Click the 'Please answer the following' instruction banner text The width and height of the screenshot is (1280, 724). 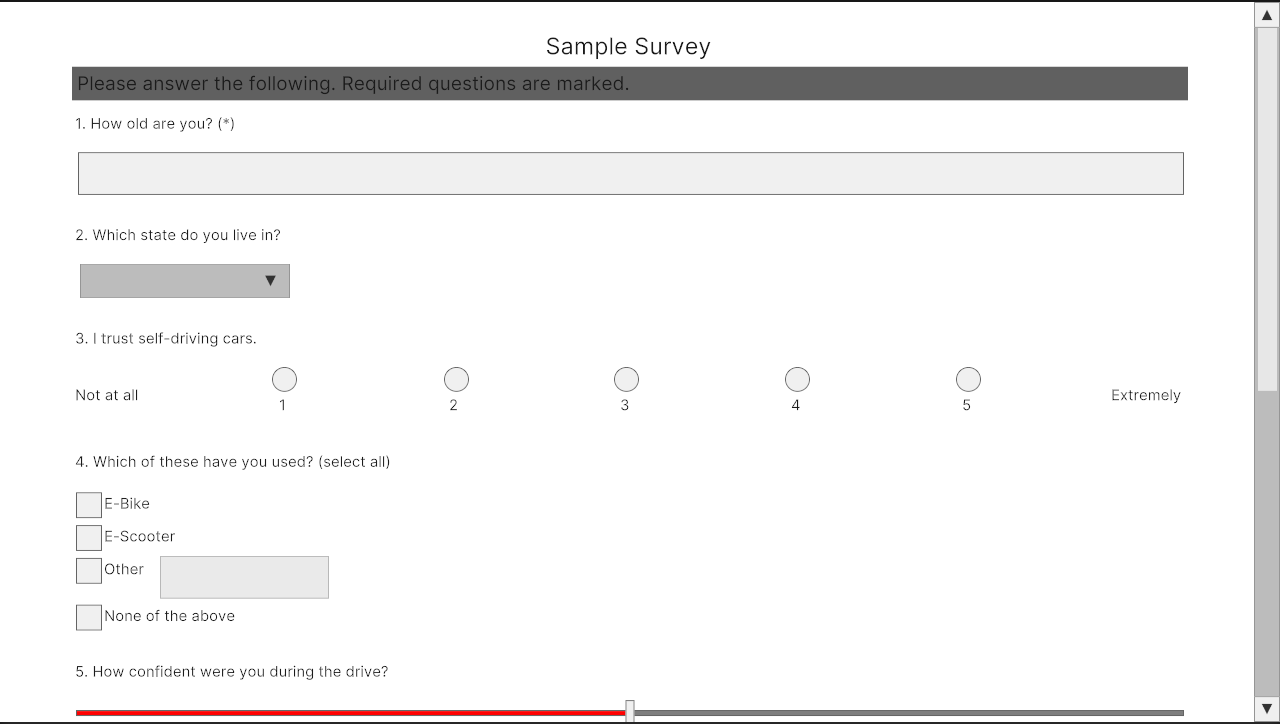point(353,84)
